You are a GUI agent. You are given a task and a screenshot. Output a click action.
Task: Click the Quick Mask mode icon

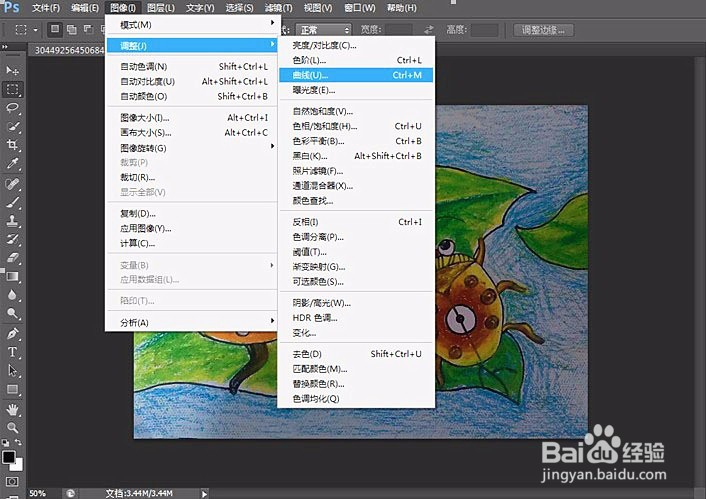coord(12,482)
